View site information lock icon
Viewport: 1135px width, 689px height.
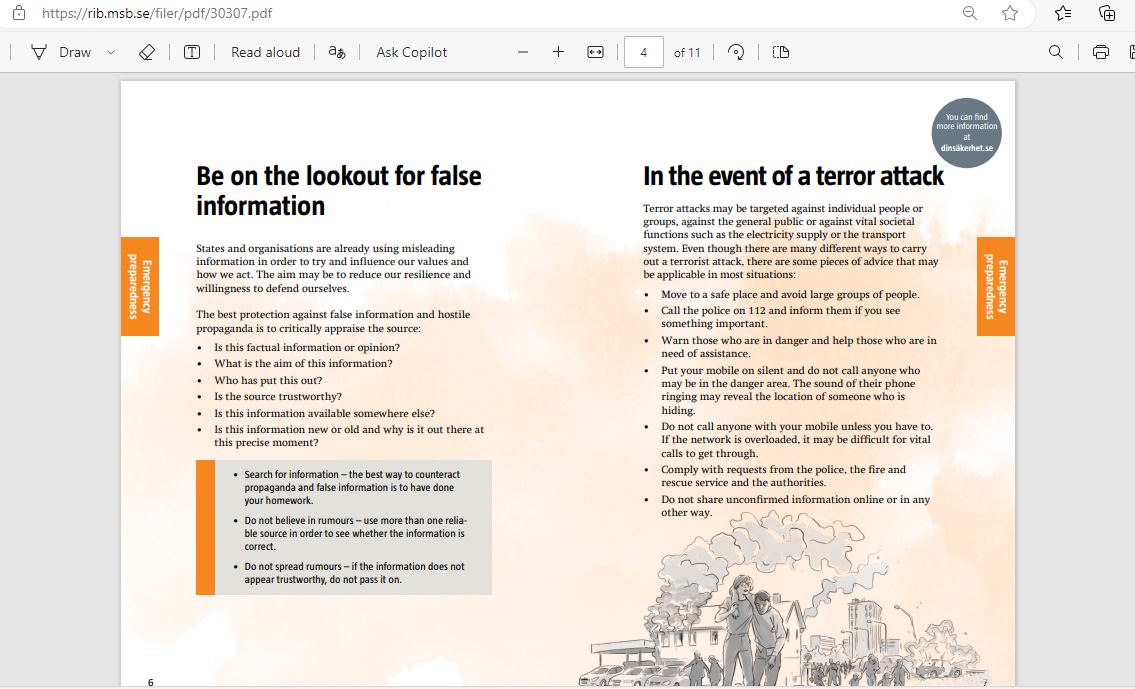(x=19, y=13)
